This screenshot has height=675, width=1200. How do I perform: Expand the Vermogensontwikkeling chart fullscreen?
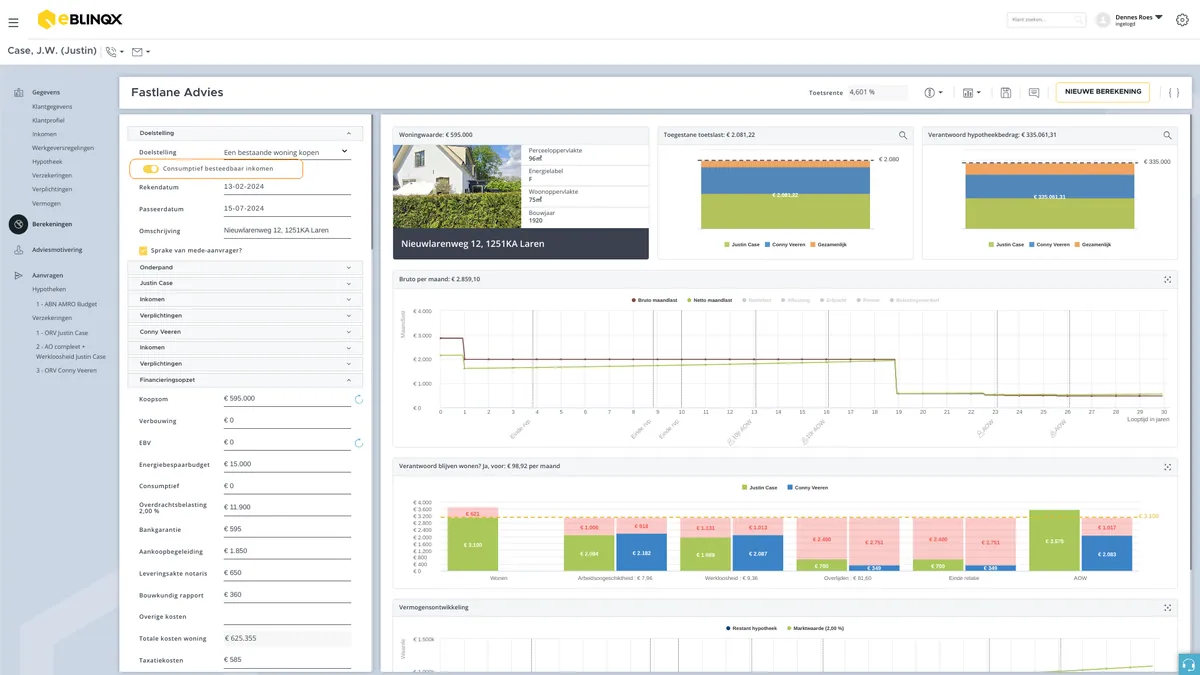pos(1167,607)
